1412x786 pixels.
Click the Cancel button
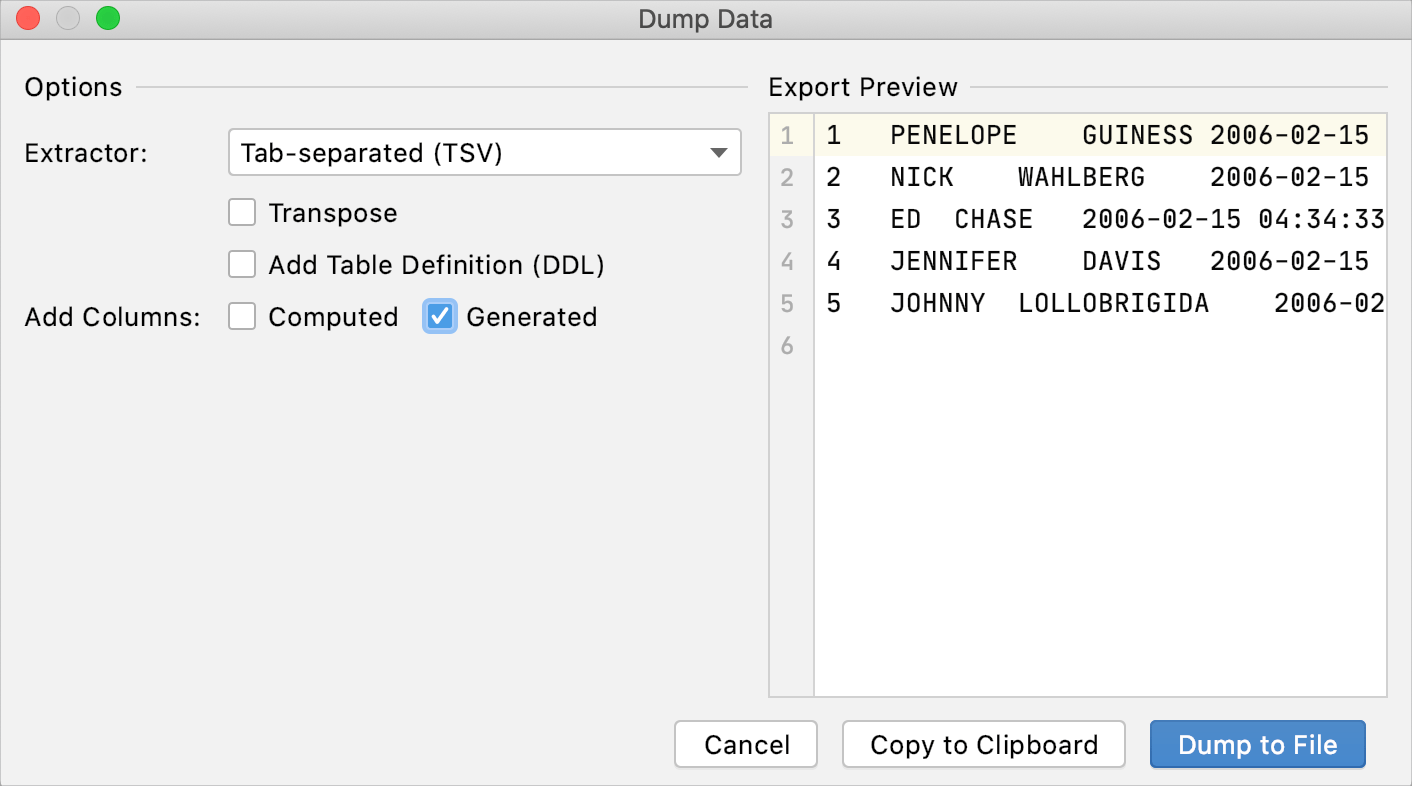(746, 745)
